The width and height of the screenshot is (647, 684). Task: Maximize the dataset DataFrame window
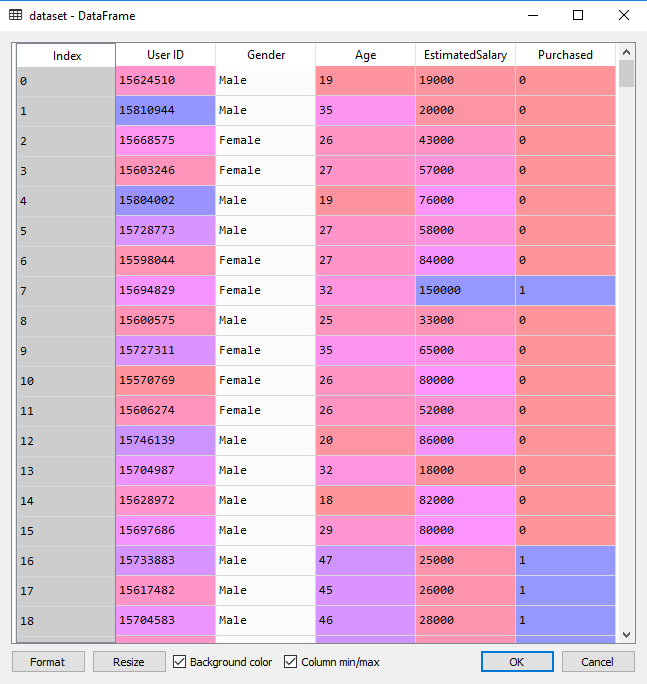577,16
